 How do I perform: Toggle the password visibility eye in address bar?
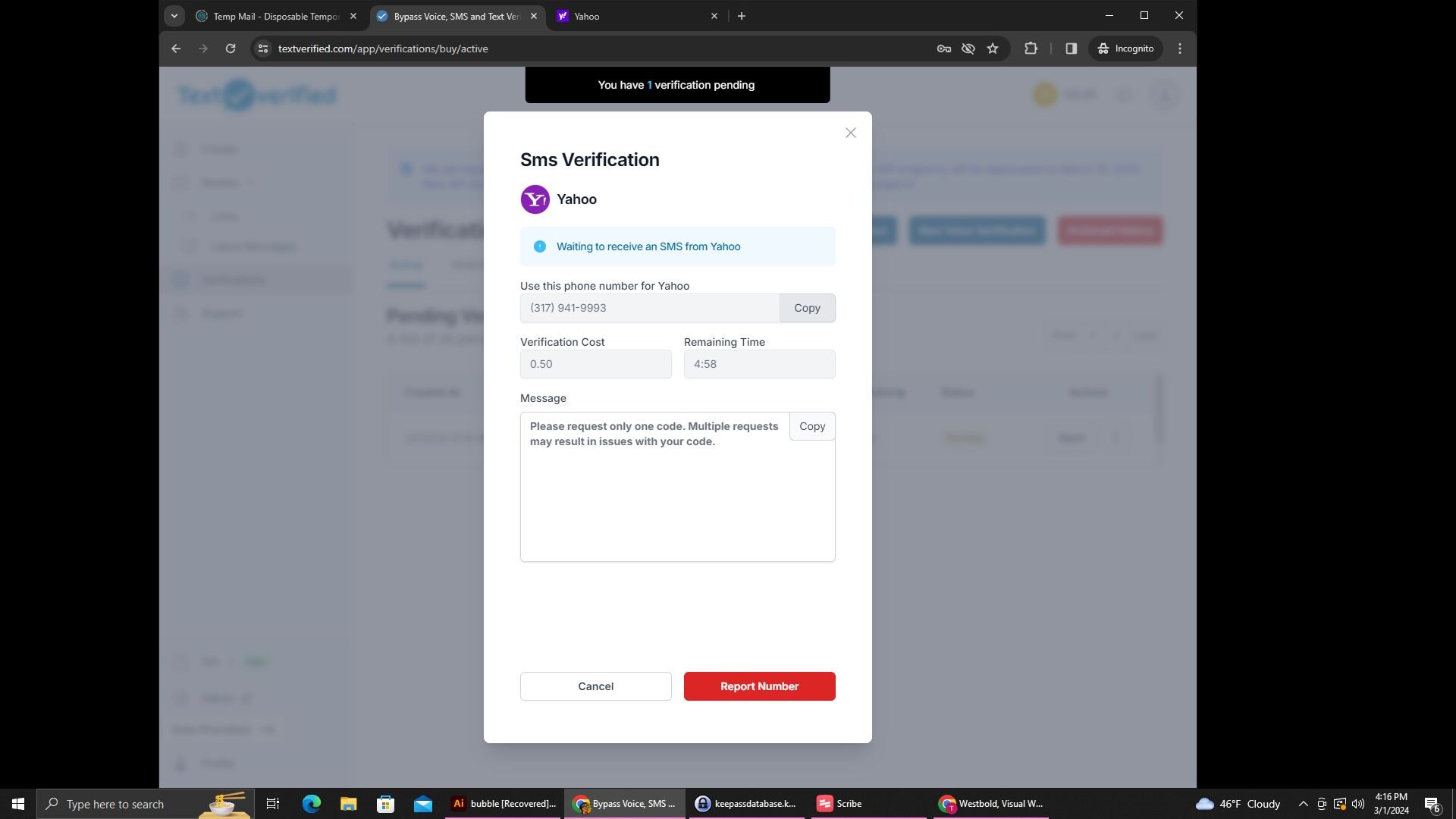968,48
